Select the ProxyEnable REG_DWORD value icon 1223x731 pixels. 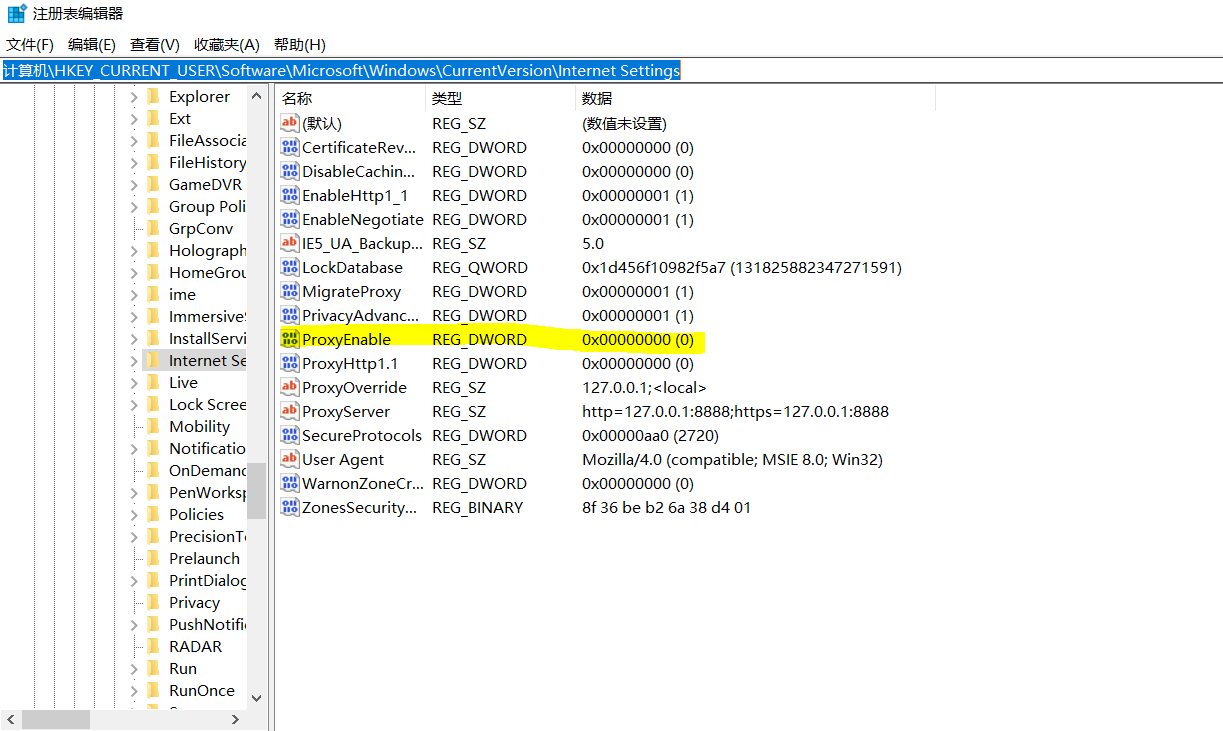289,339
